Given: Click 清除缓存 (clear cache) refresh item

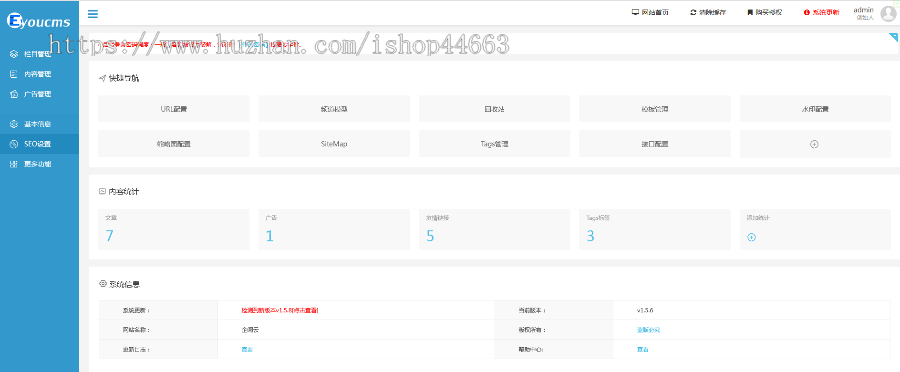Looking at the screenshot, I should (707, 12).
